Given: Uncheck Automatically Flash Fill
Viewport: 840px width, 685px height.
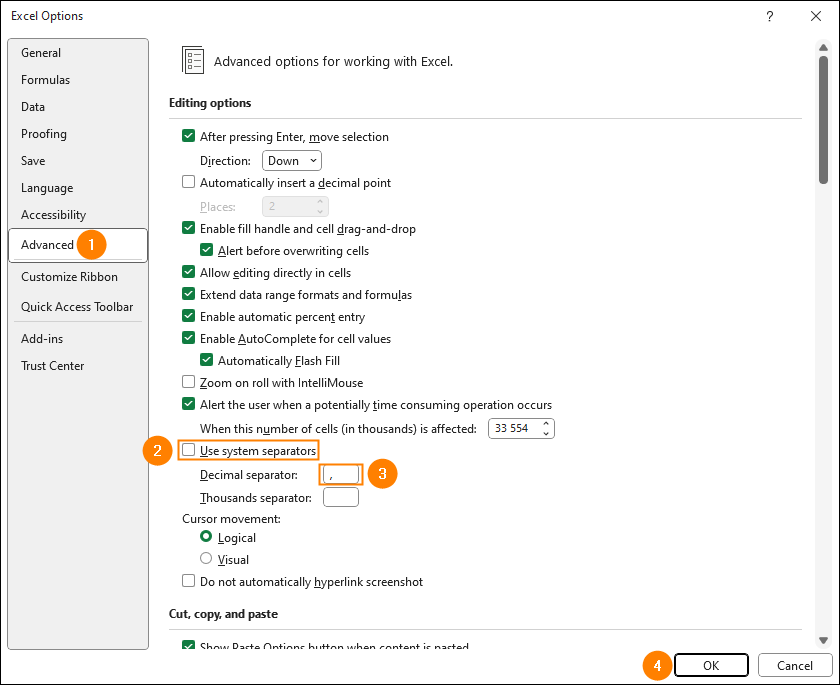Looking at the screenshot, I should click(x=206, y=359).
